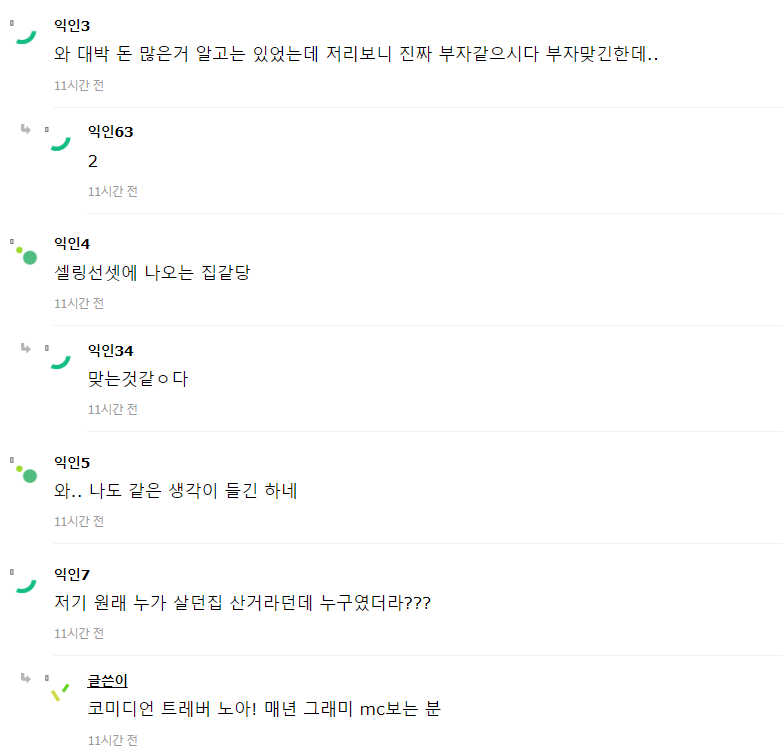Click the 익인7 nickname
This screenshot has height=754, width=783.
(x=72, y=574)
